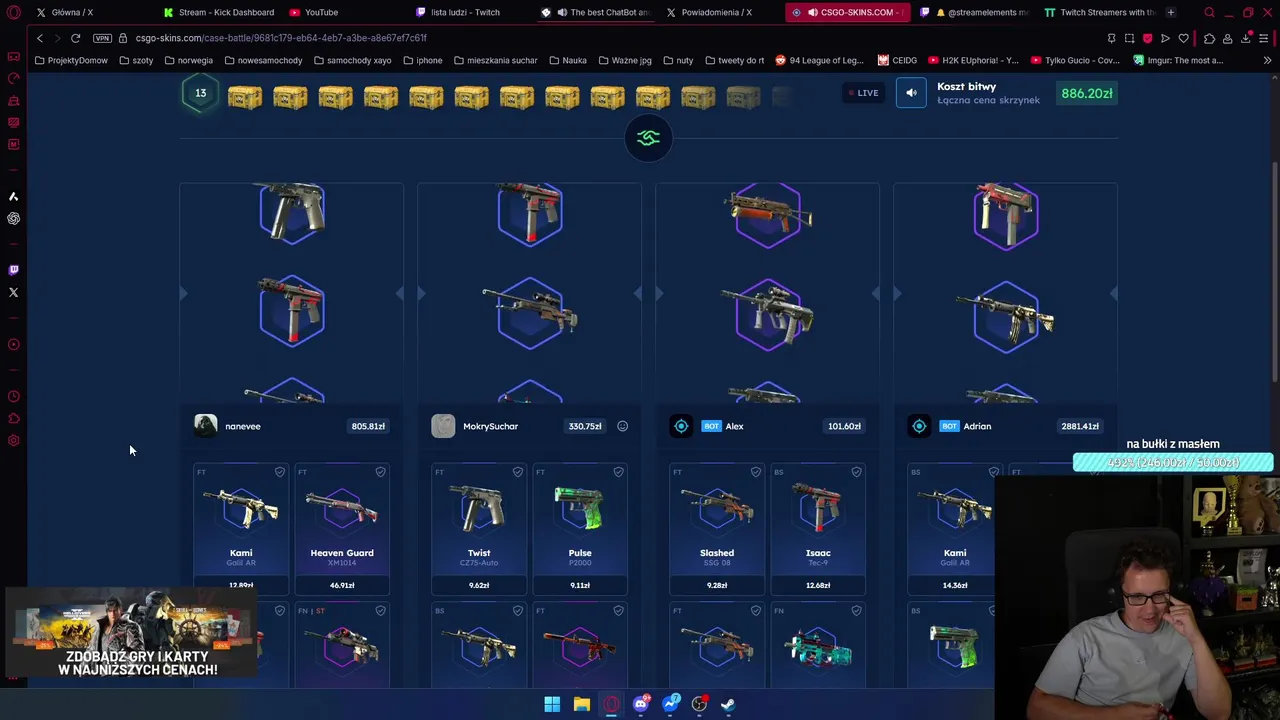1280x720 pixels.
Task: Switch to the Stream - Kick Dashboard tab
Action: pyautogui.click(x=218, y=12)
